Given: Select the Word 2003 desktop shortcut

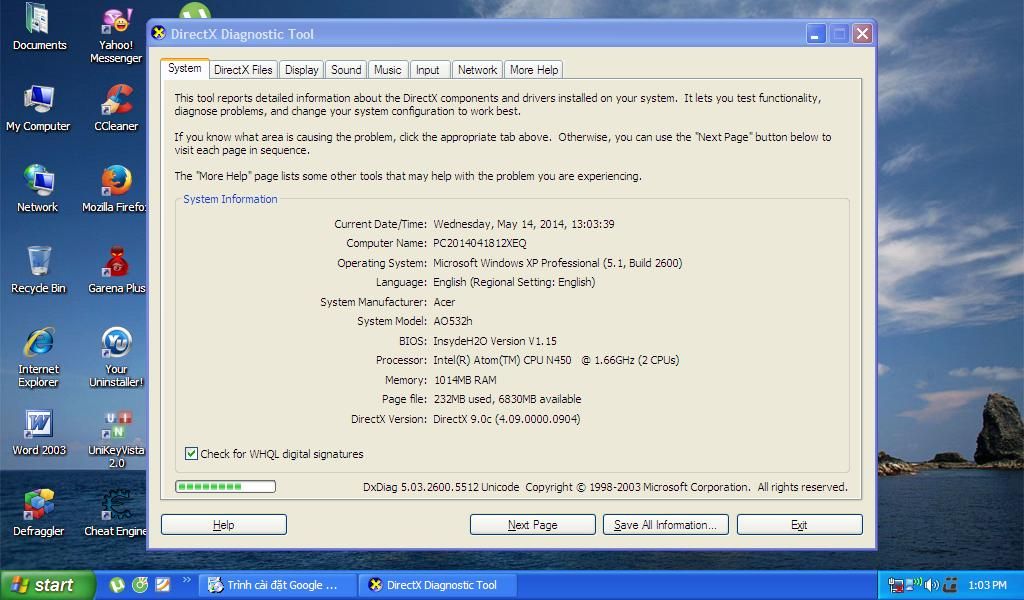Looking at the screenshot, I should pyautogui.click(x=38, y=426).
